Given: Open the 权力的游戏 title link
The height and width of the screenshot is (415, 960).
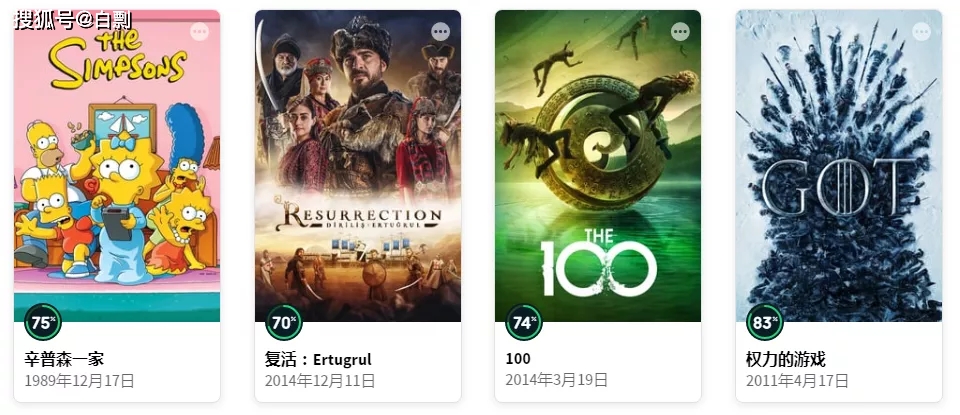Looking at the screenshot, I should 786,359.
